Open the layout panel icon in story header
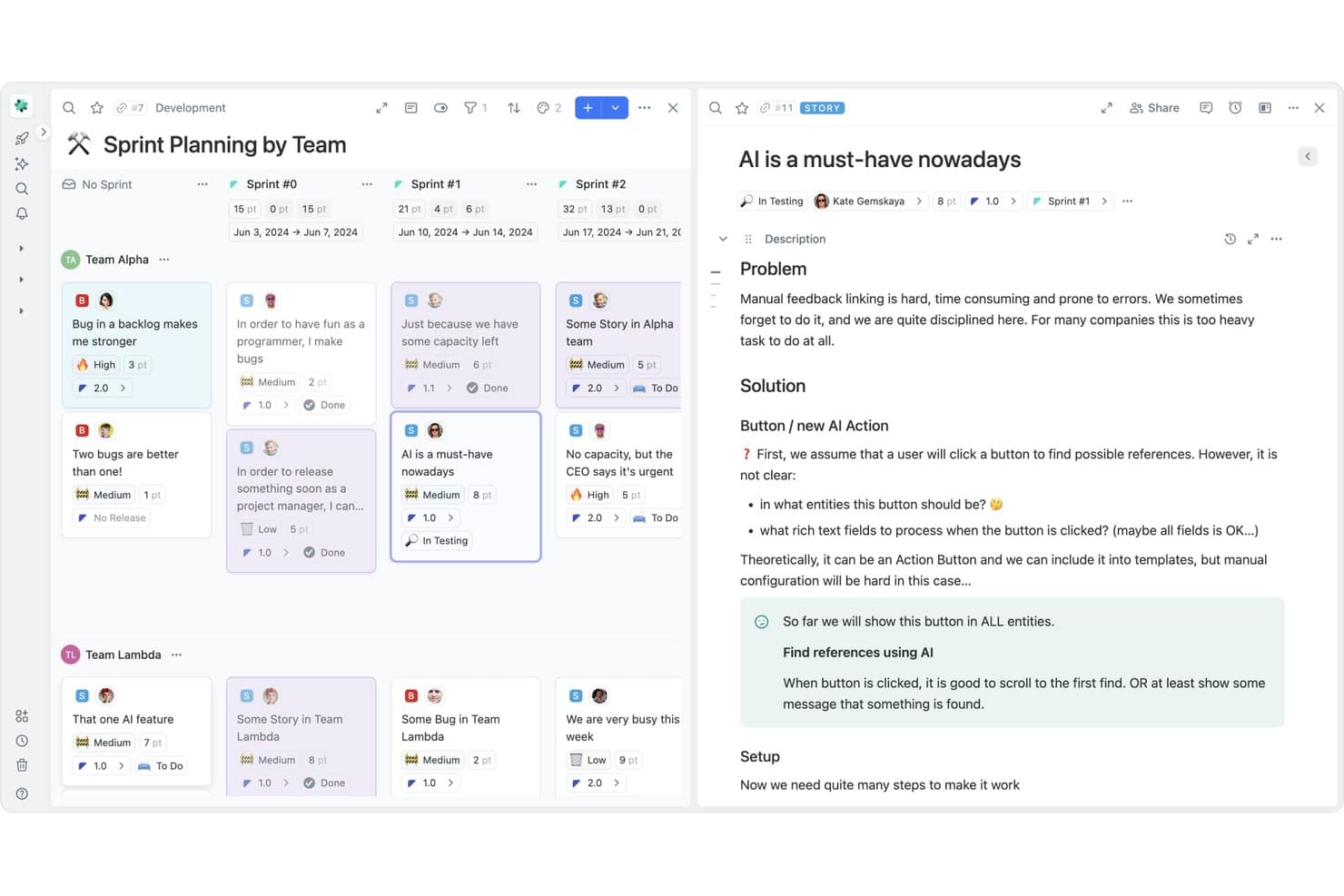 pyautogui.click(x=1265, y=108)
